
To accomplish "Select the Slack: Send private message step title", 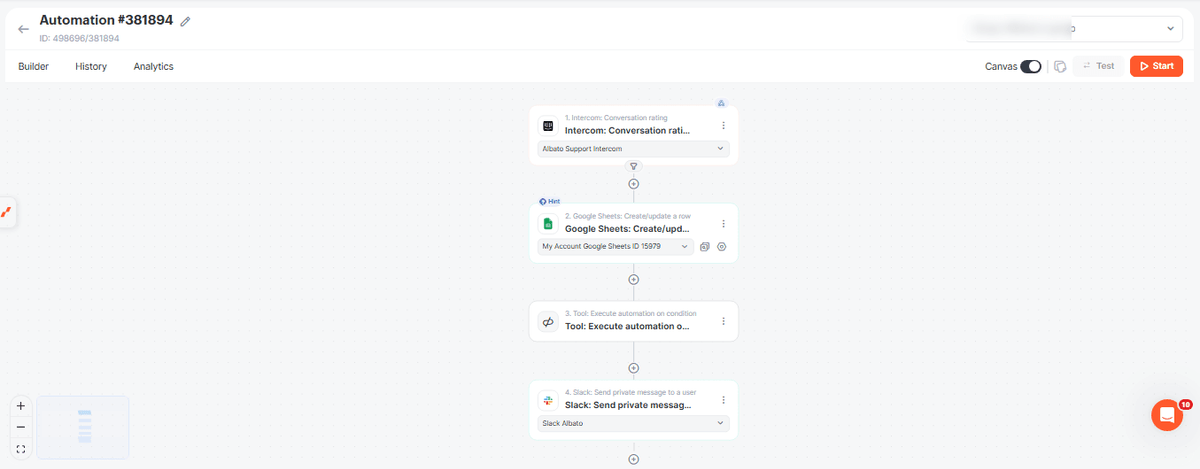I will click(x=627, y=404).
